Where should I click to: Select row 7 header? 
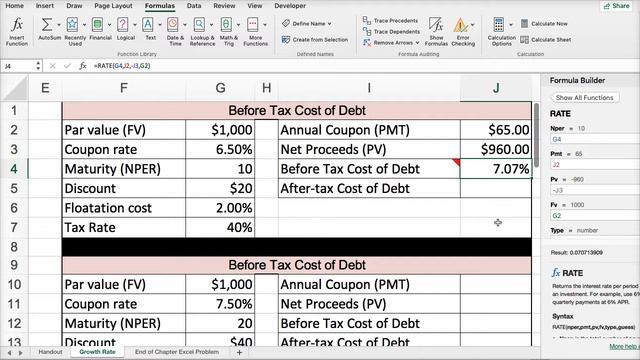tap(14, 227)
